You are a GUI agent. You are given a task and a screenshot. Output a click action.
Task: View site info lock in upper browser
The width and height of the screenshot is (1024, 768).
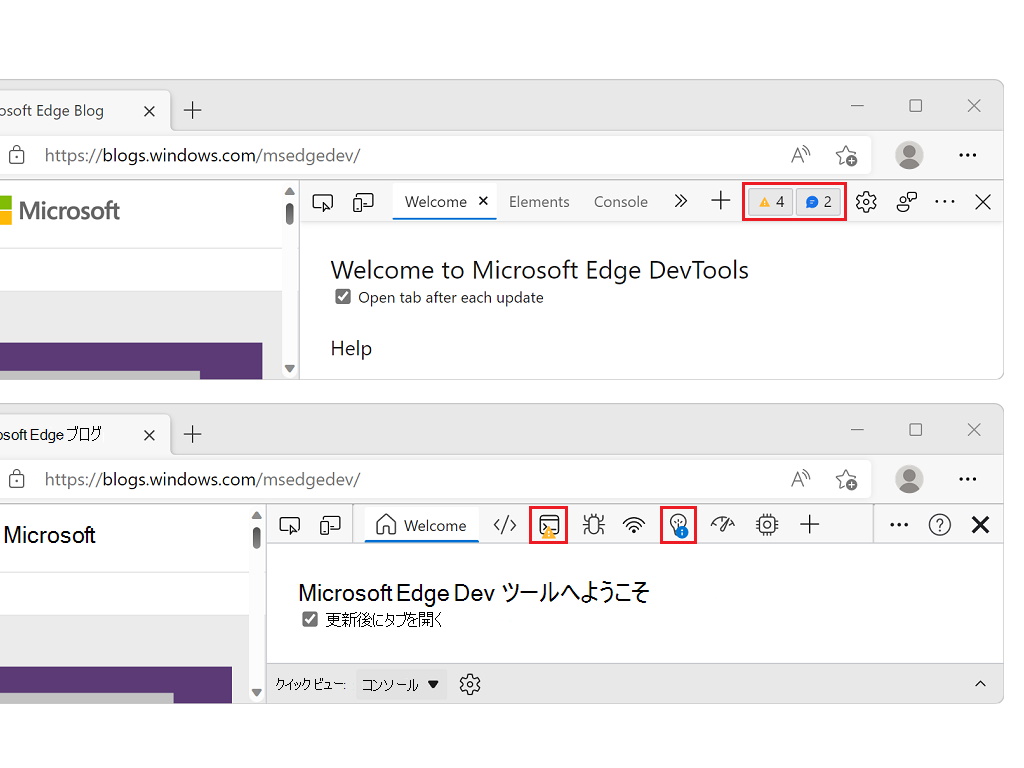coord(16,155)
